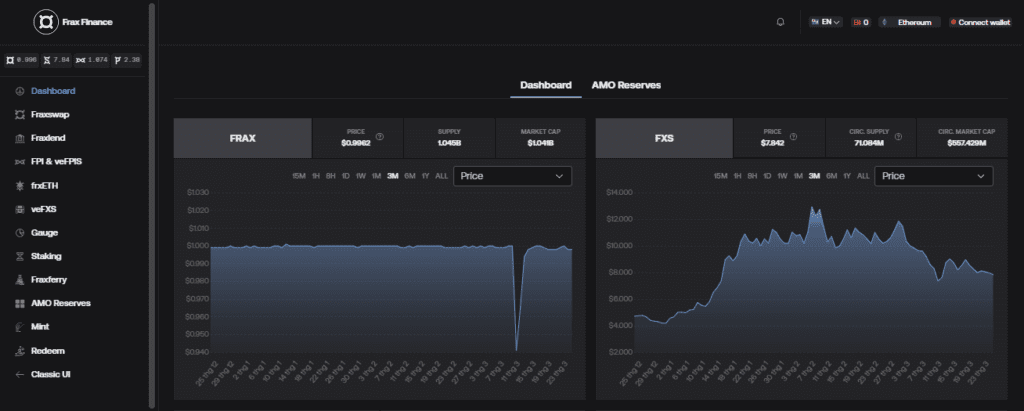Viewport: 1024px width, 411px height.
Task: Click the AMO Reserves grid icon
Action: (20, 303)
